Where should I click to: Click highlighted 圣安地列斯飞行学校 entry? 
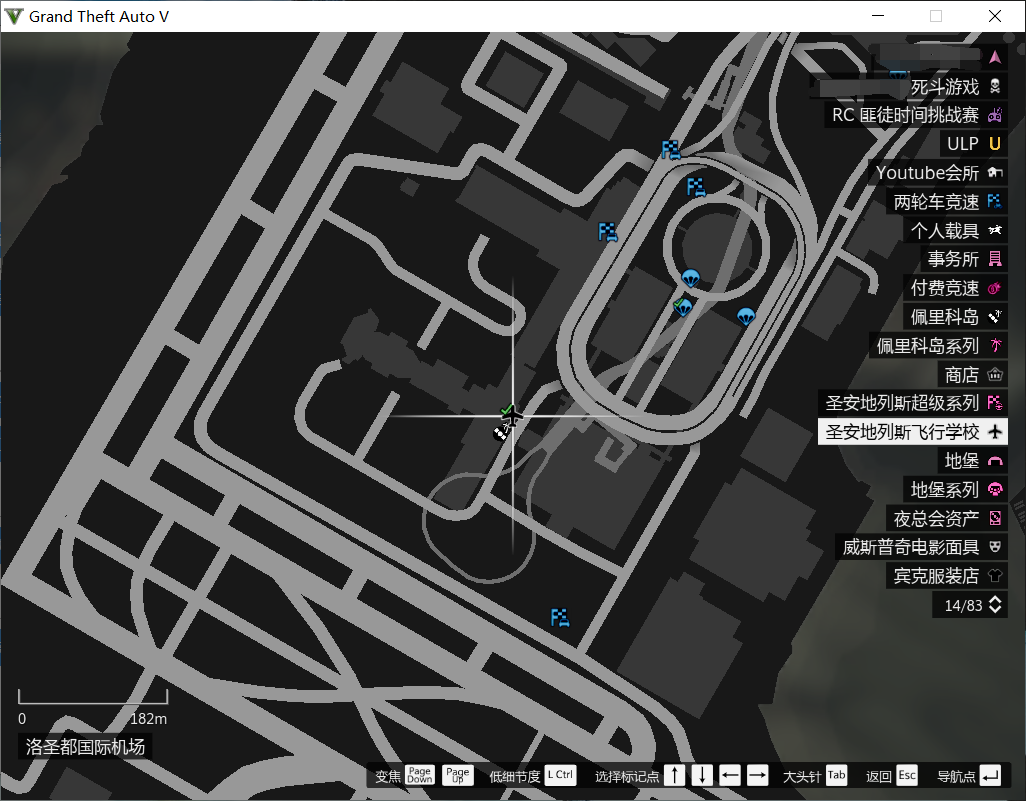point(913,432)
